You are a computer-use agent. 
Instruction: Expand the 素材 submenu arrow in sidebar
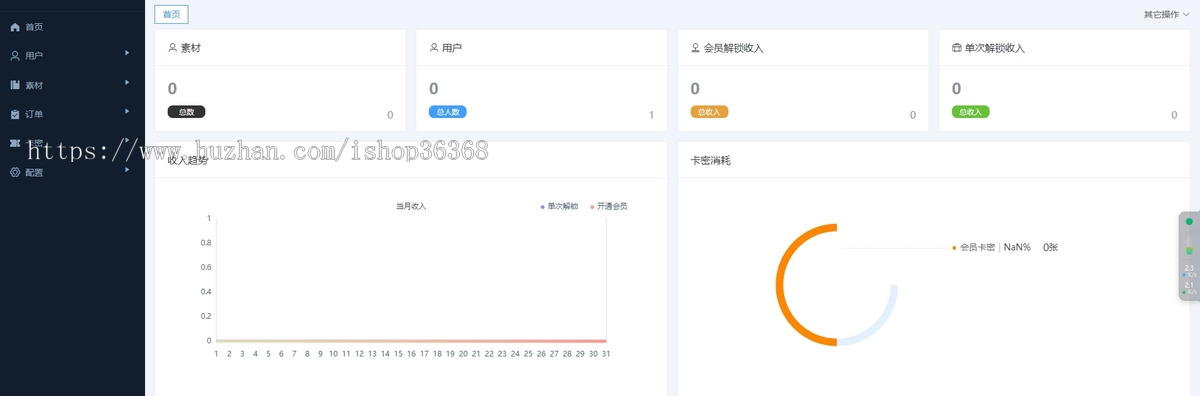[127, 82]
